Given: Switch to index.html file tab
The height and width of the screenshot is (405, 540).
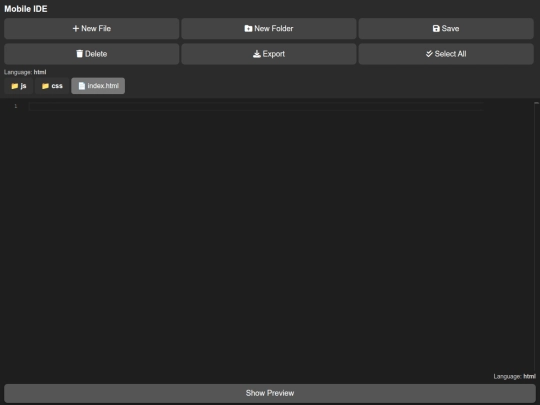Looking at the screenshot, I should [x=98, y=86].
